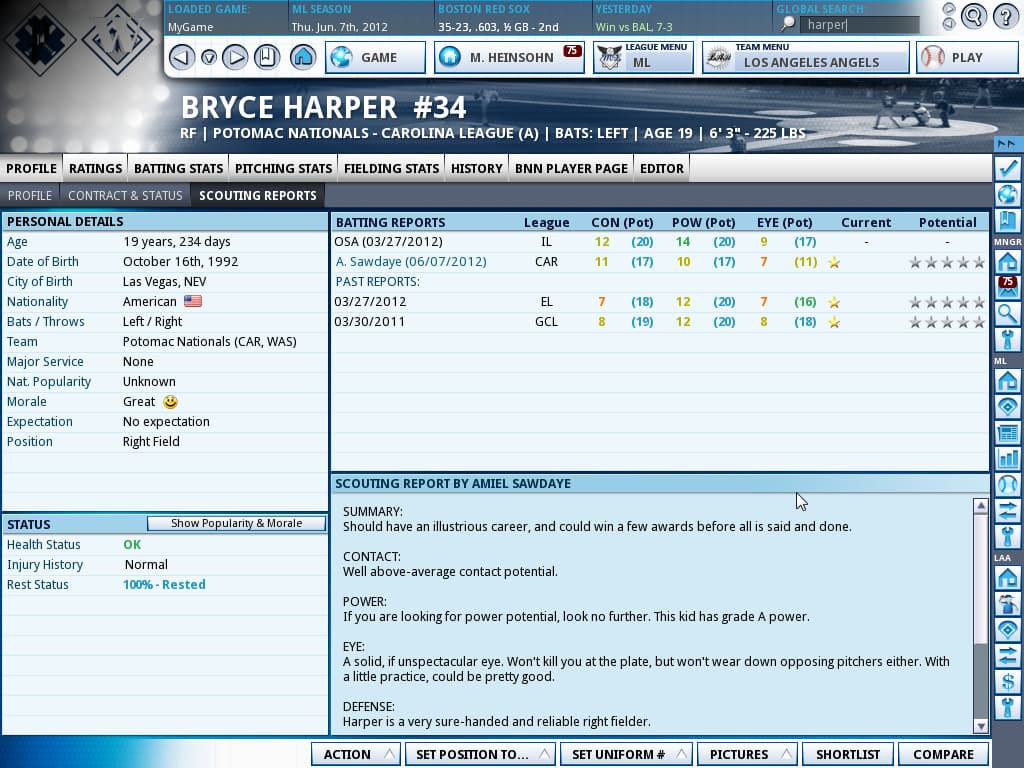Click the scouting report scrollbar down arrow
The height and width of the screenshot is (768, 1024).
980,726
